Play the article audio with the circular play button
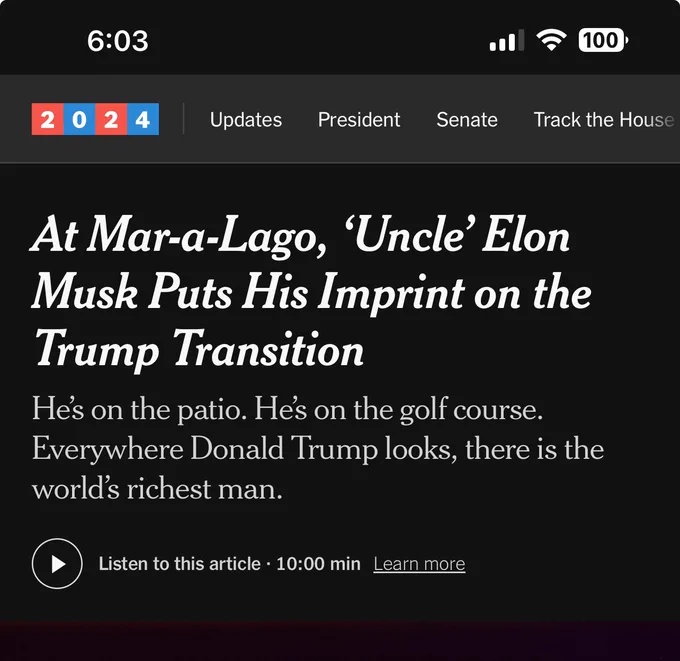 (x=57, y=563)
